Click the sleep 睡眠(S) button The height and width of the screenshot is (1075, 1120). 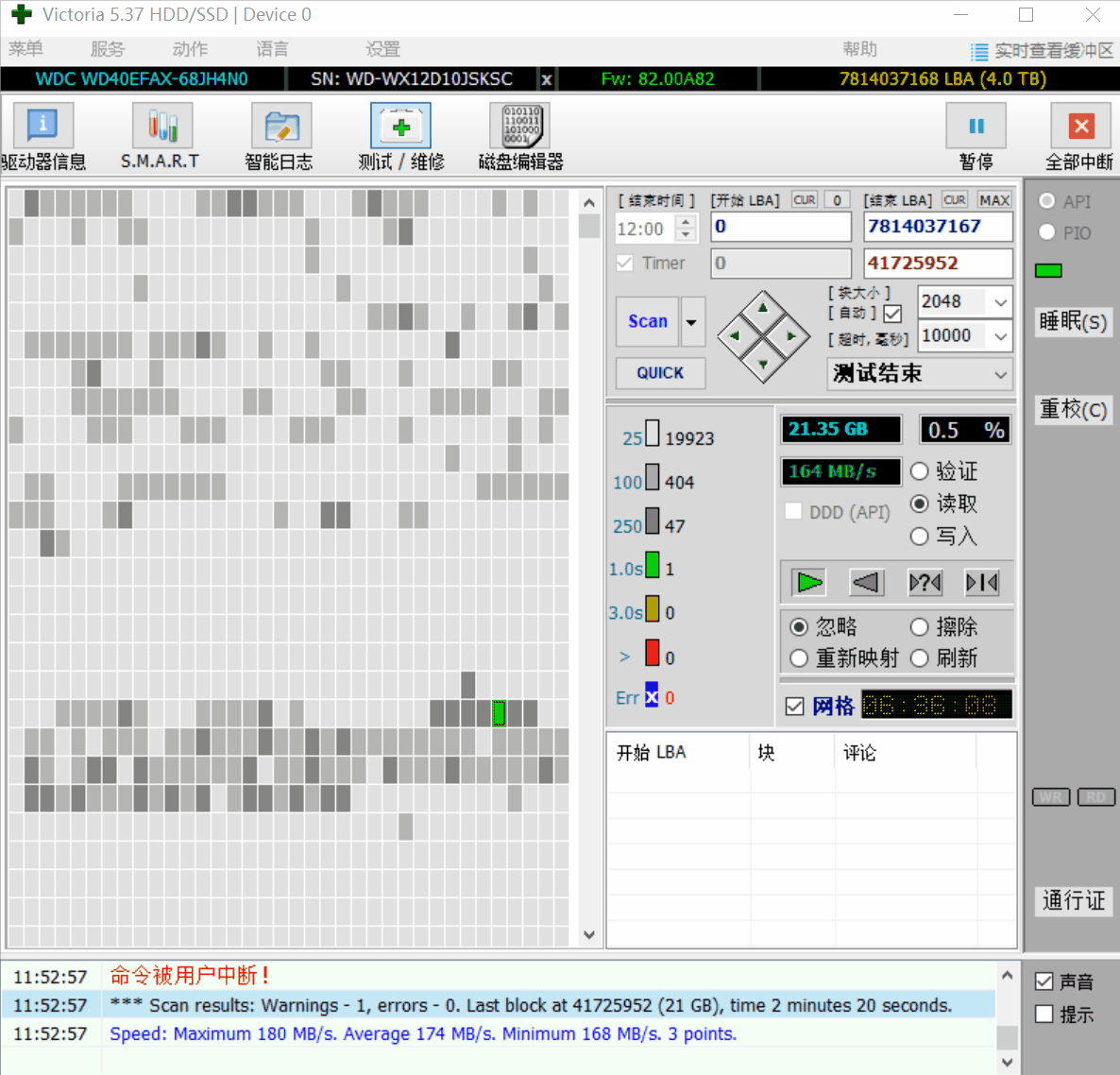1073,322
